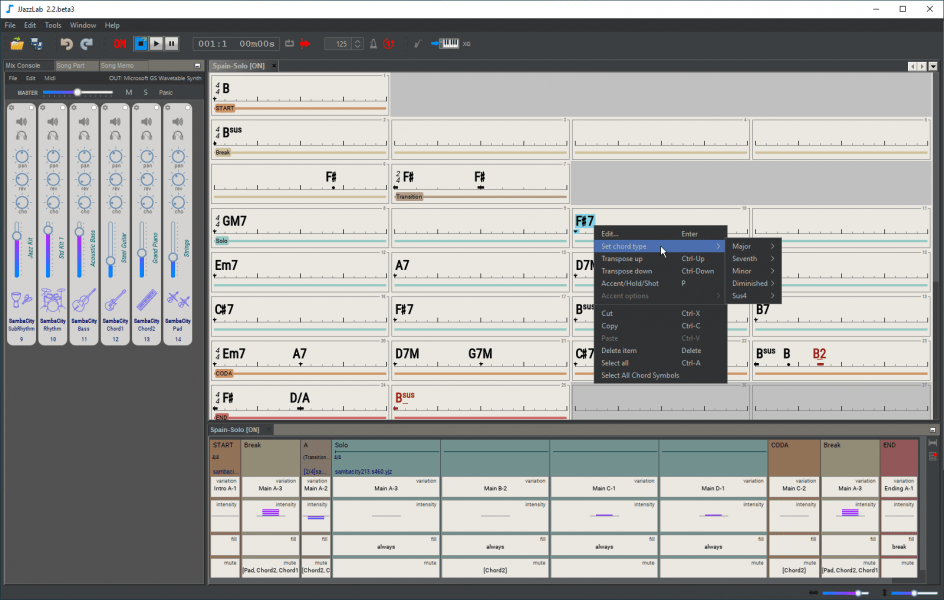The width and height of the screenshot is (944, 600).
Task: Expand the Set chord type submenu
Action: click(660, 246)
